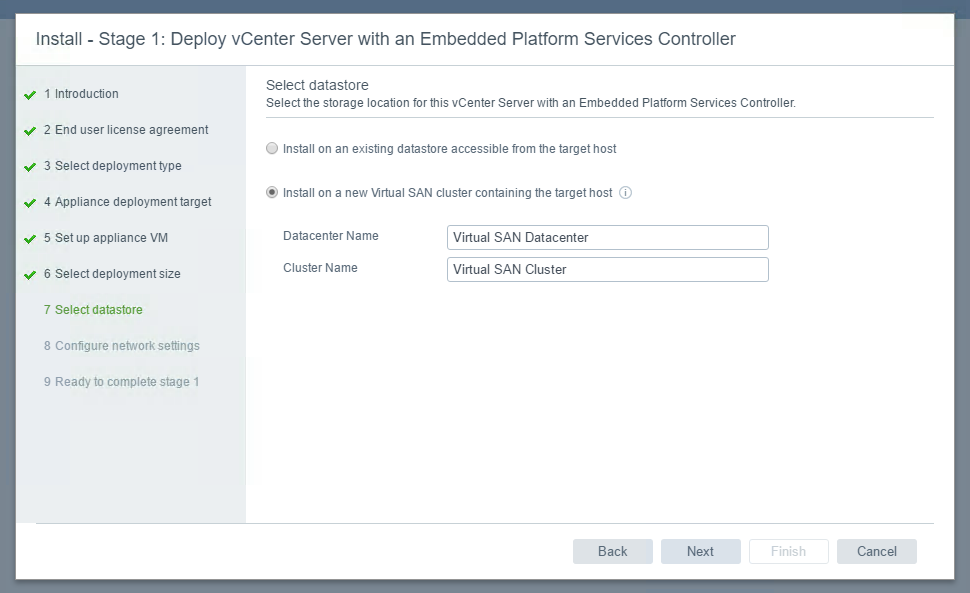
Task: Click the info icon beside Virtual SAN option
Action: 625,193
